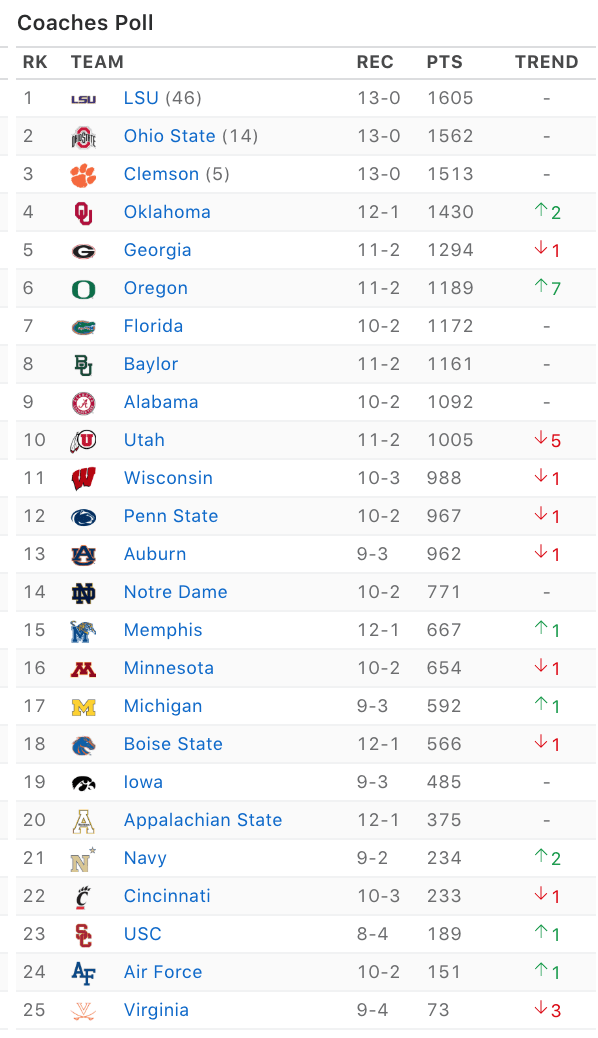The height and width of the screenshot is (1038, 598).
Task: Click the Alabama team logo
Action: point(83,402)
